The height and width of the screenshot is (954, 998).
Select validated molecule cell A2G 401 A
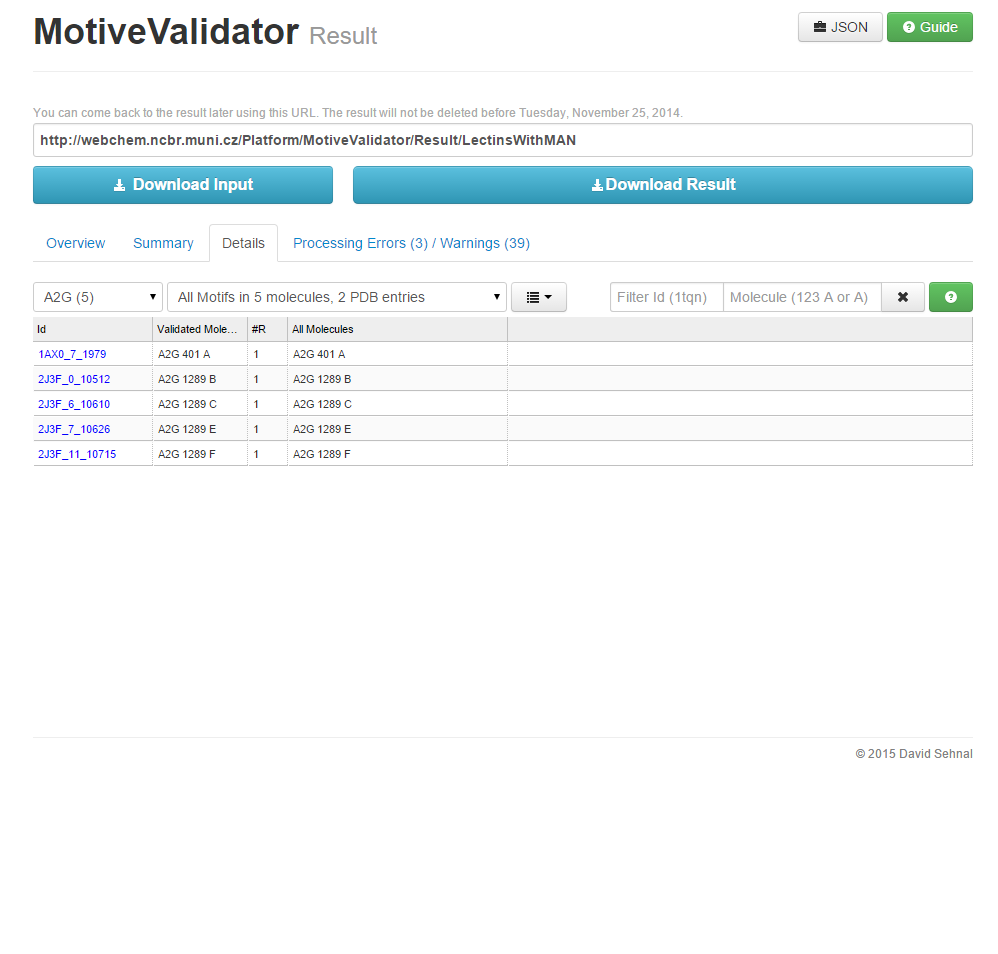pos(200,354)
